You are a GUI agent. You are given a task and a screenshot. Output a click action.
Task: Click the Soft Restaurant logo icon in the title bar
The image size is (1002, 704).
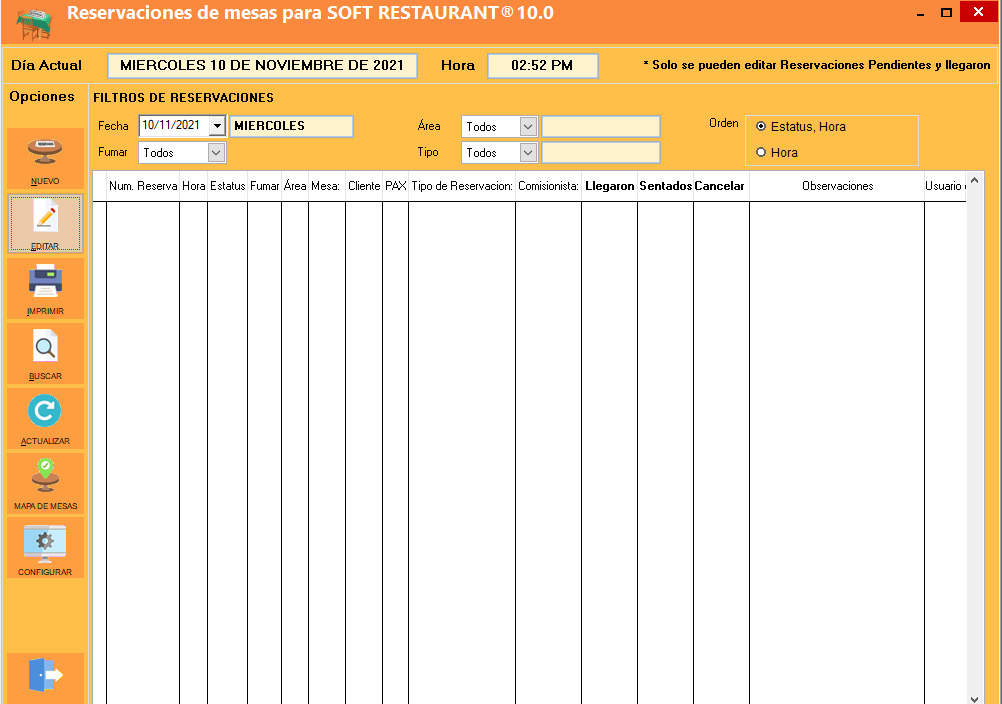[33, 23]
